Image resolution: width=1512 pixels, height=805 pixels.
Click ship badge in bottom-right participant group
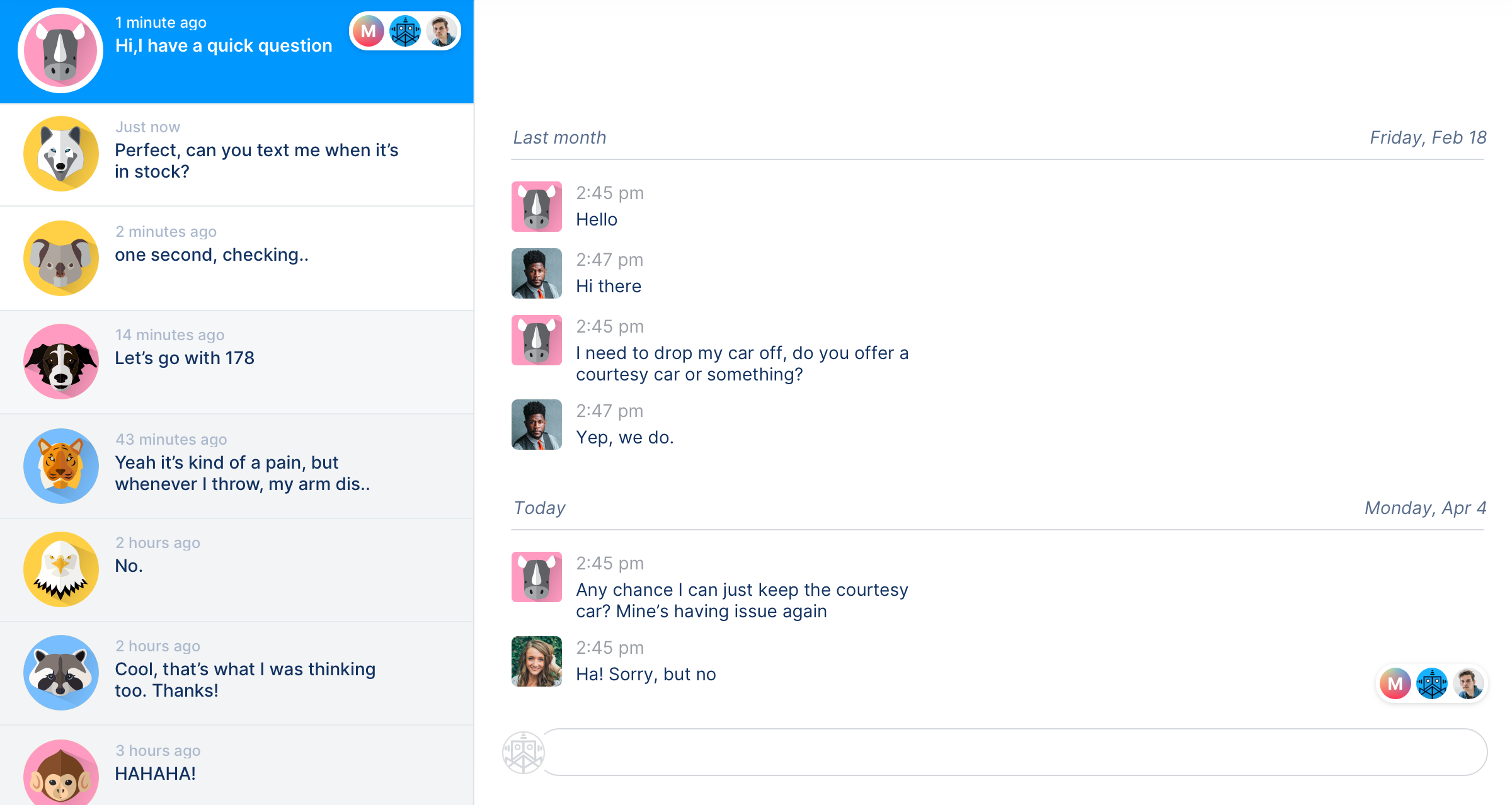tap(1431, 683)
